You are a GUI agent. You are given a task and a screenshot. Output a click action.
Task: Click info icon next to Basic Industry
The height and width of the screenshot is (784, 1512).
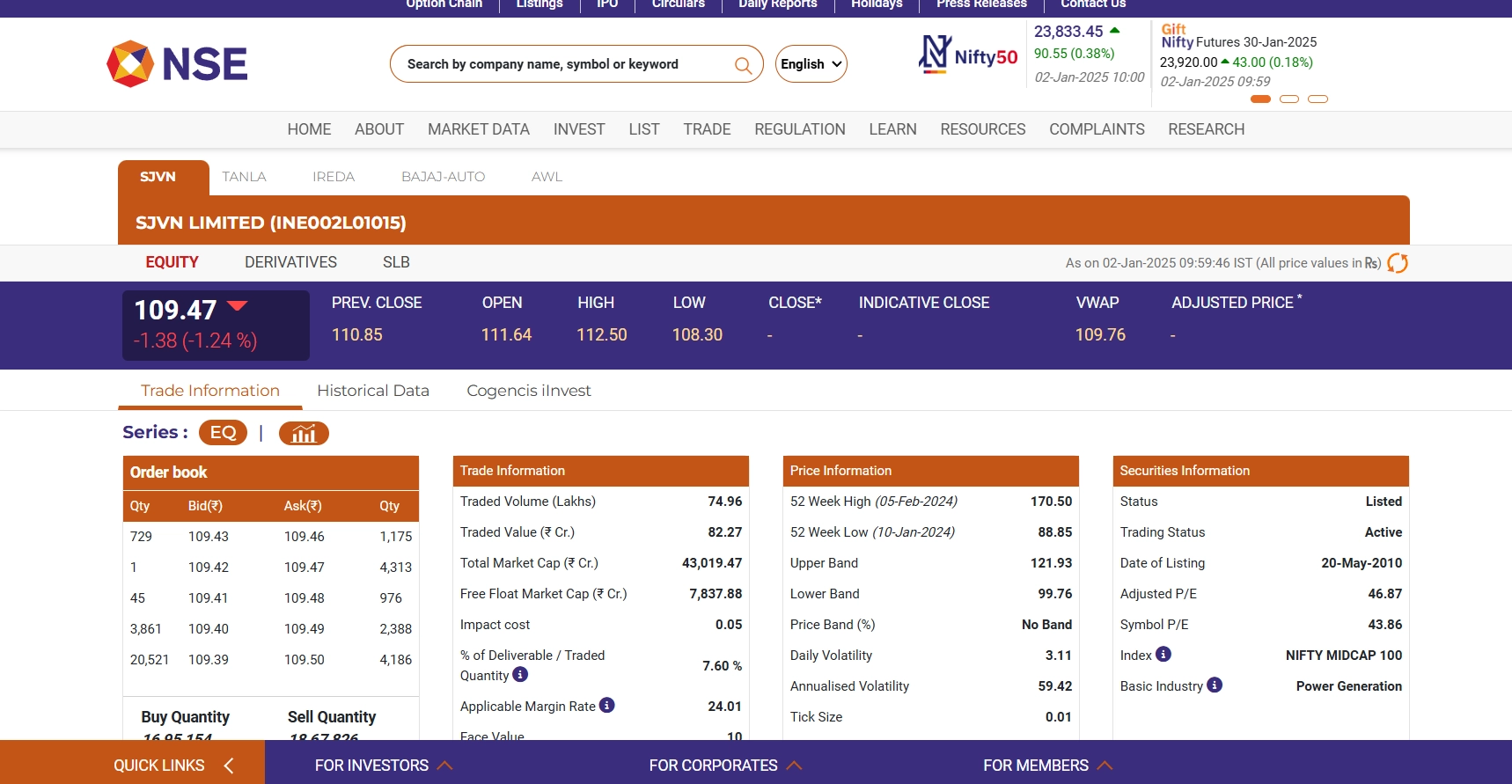[x=1215, y=685]
